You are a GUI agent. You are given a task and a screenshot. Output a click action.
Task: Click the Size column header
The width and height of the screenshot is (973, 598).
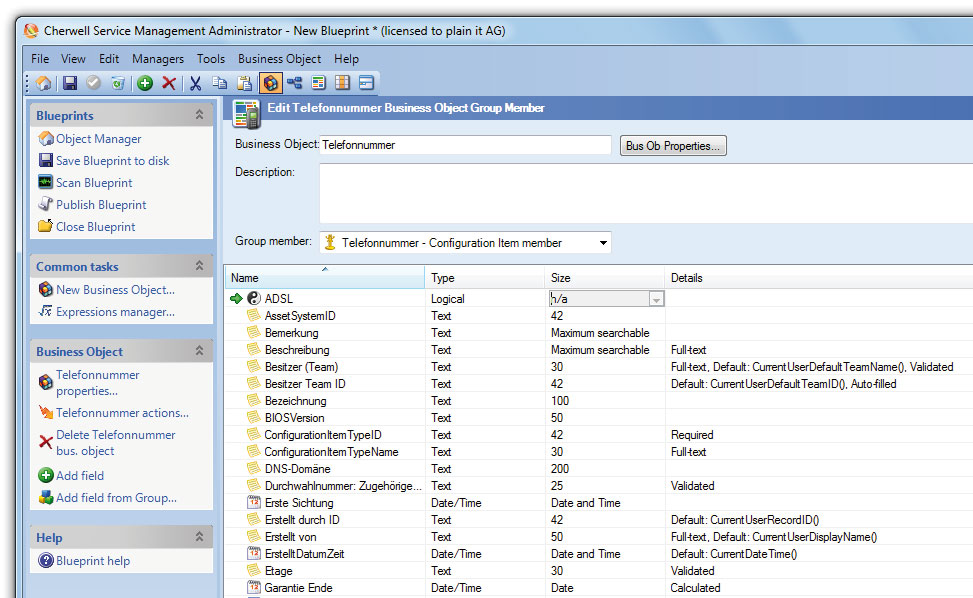(x=604, y=277)
